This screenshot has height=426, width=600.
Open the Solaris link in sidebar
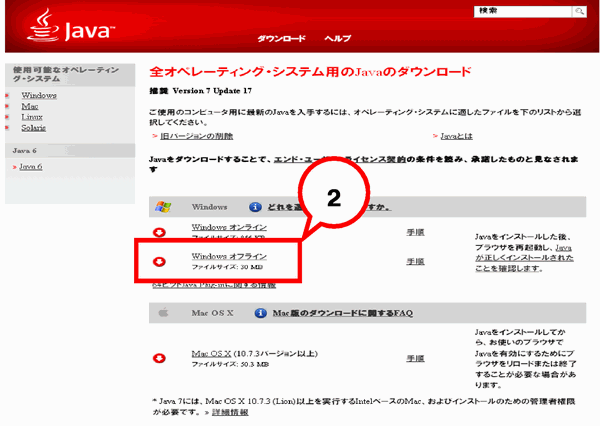34,127
